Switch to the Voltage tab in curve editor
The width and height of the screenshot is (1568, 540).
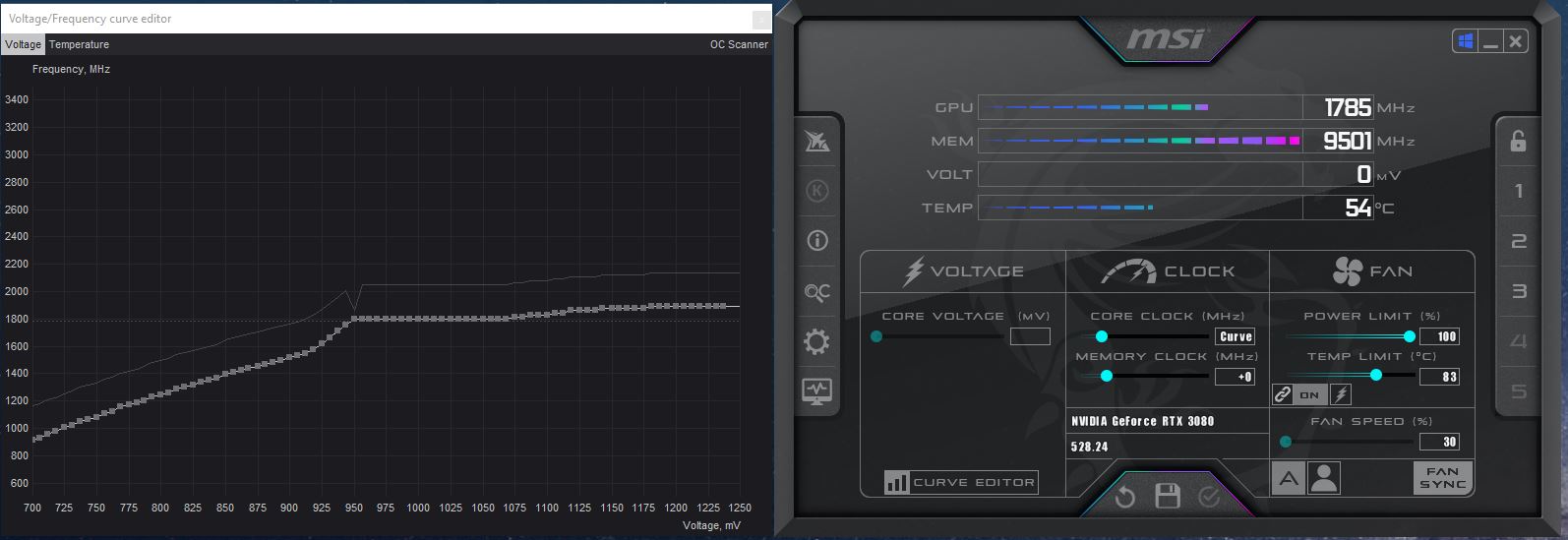click(24, 44)
